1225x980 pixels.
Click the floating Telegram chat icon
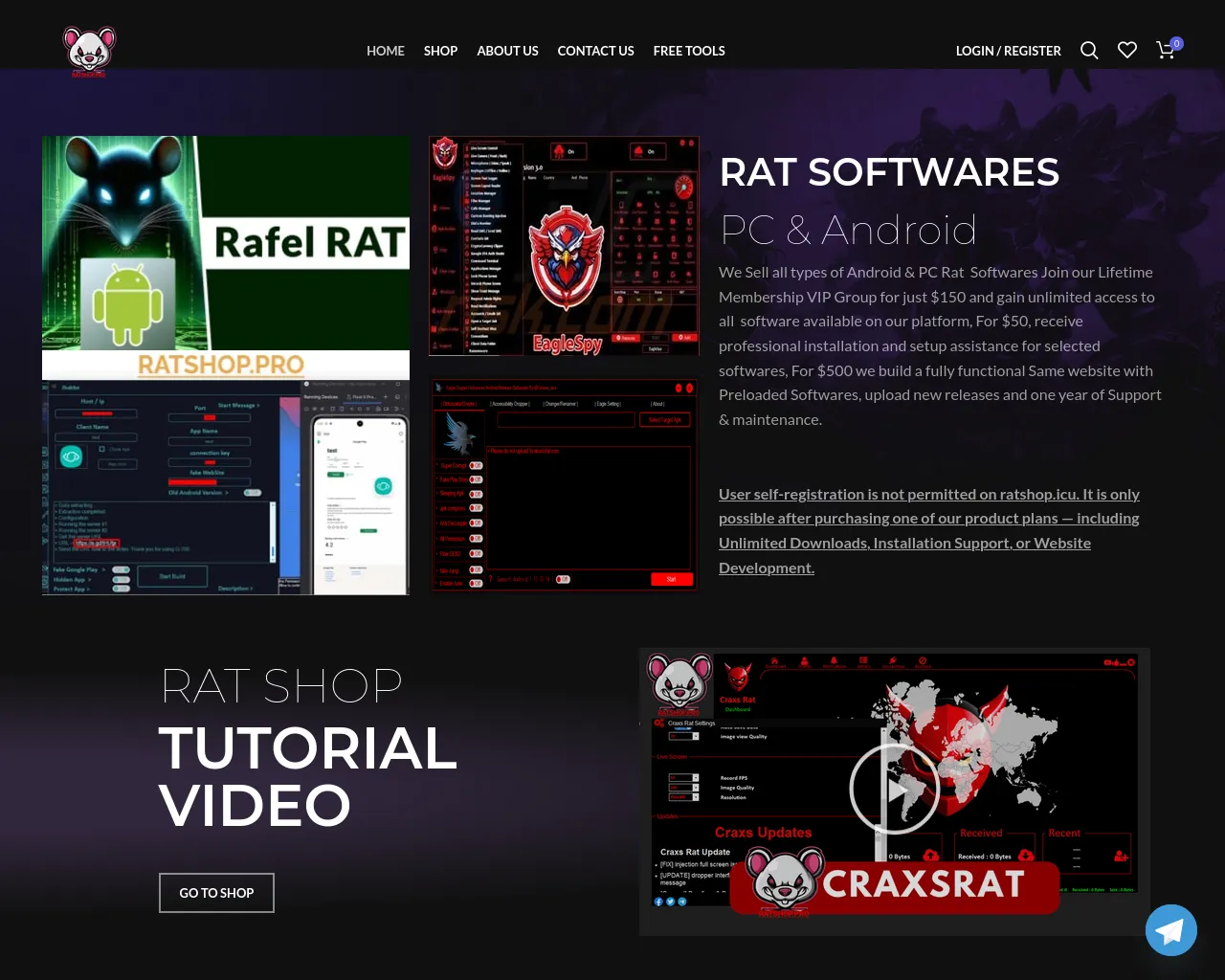(1171, 930)
